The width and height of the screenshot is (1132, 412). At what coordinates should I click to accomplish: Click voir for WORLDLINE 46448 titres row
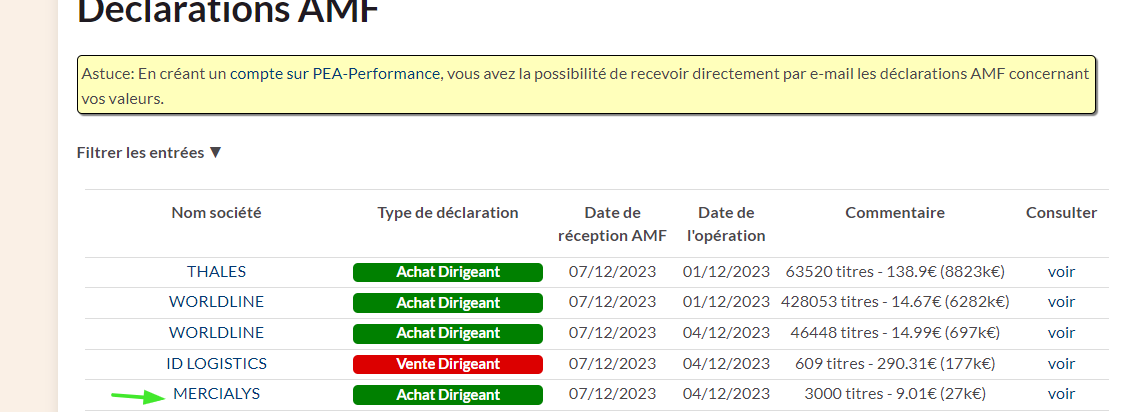[1061, 333]
